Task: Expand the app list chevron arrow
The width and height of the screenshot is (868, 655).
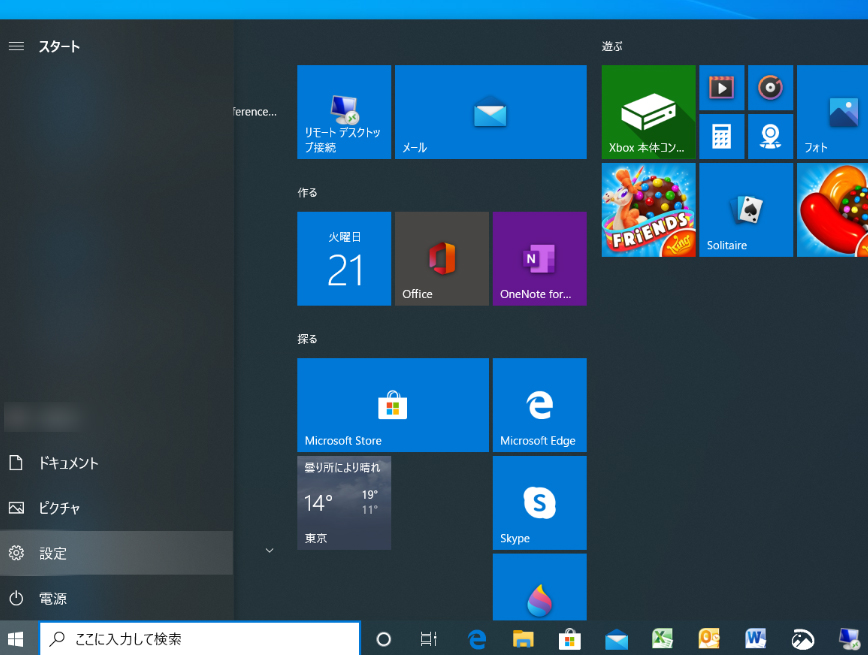Action: click(270, 550)
